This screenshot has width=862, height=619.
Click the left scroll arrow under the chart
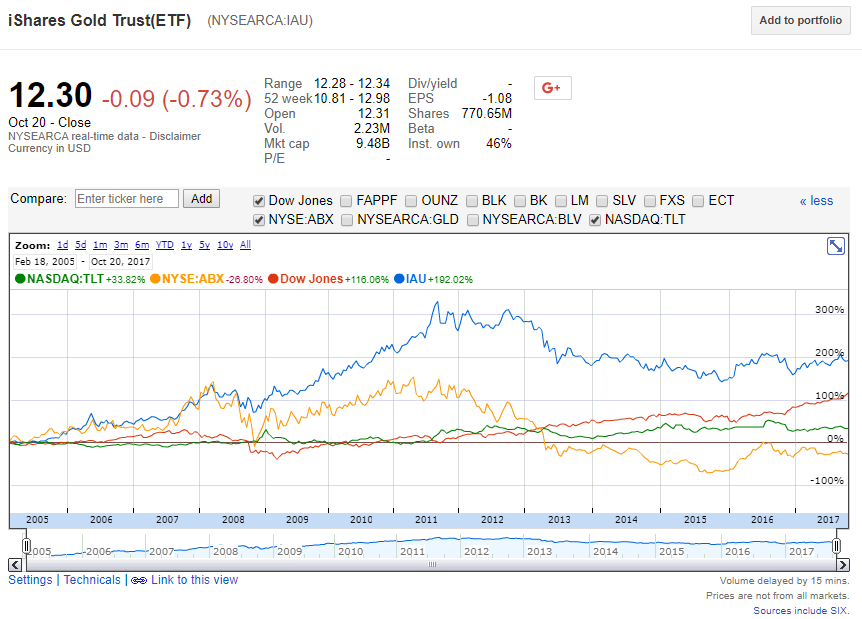[15, 565]
